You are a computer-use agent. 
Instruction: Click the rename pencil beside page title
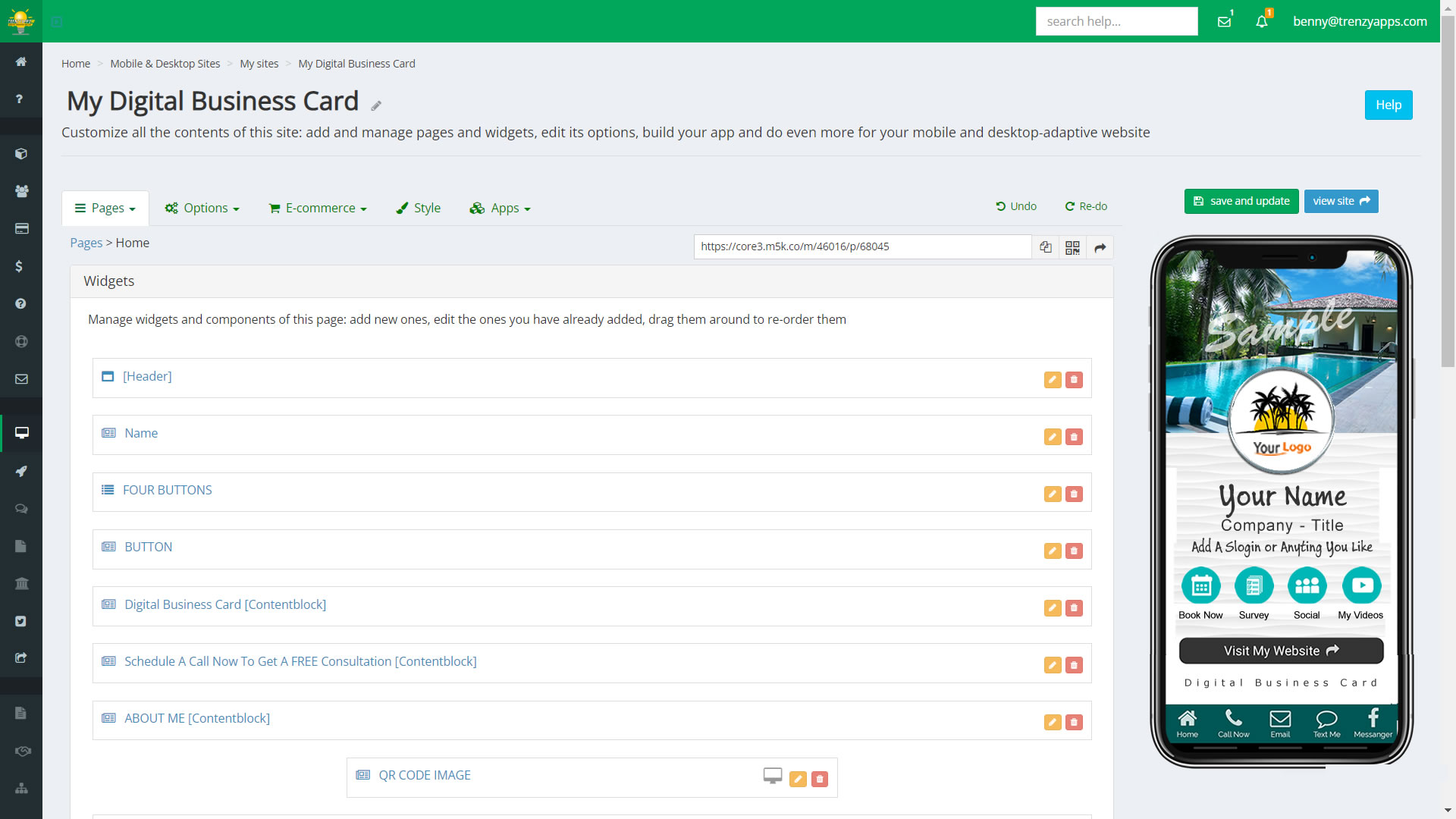click(376, 105)
